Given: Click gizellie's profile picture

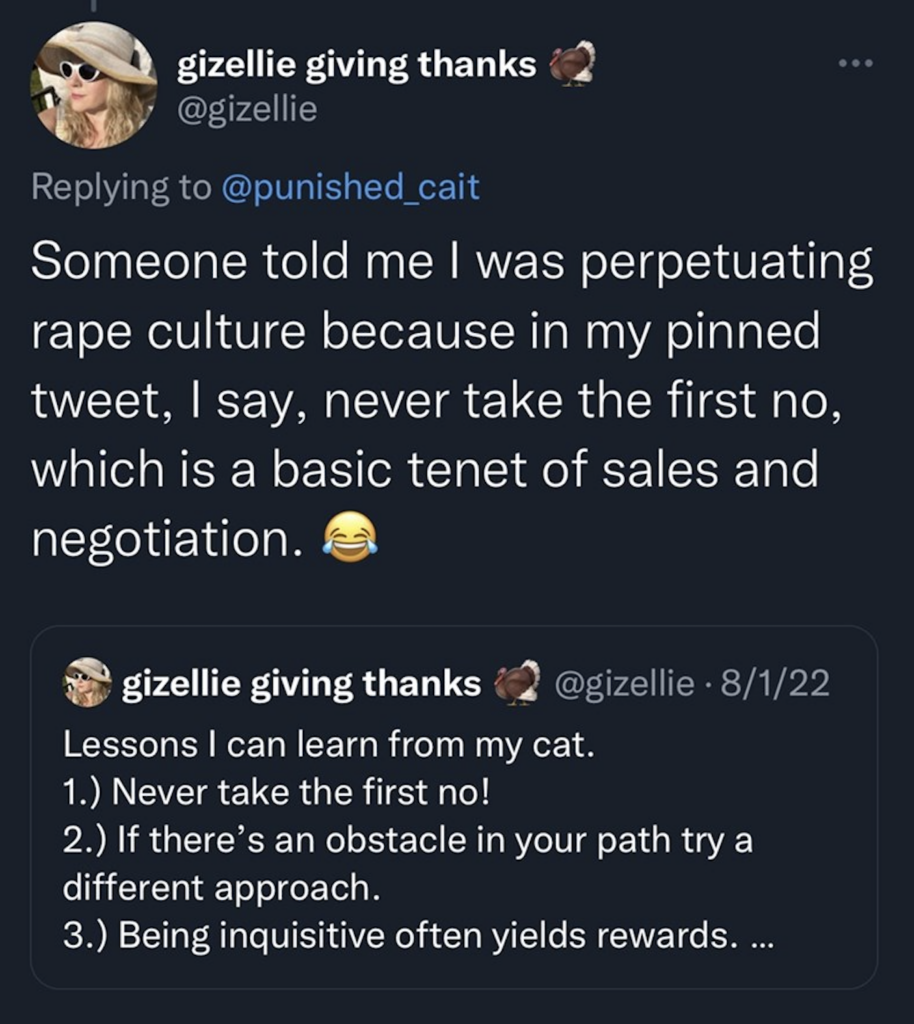Looking at the screenshot, I should pos(90,80).
